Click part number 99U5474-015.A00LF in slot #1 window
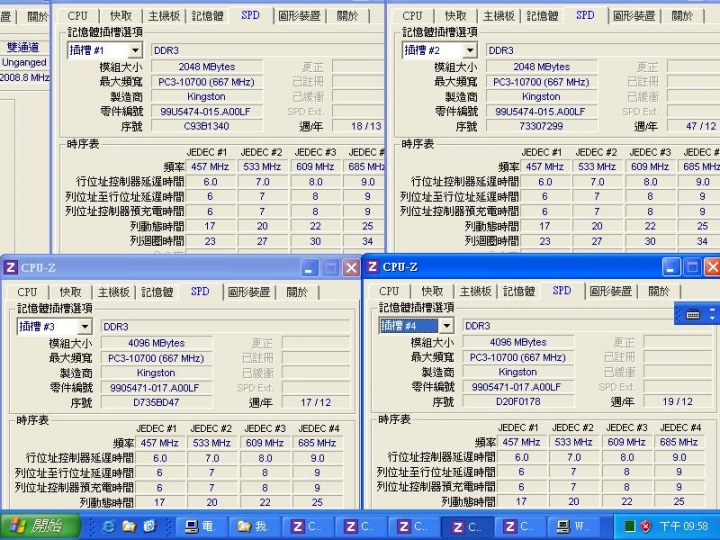 [x=207, y=112]
